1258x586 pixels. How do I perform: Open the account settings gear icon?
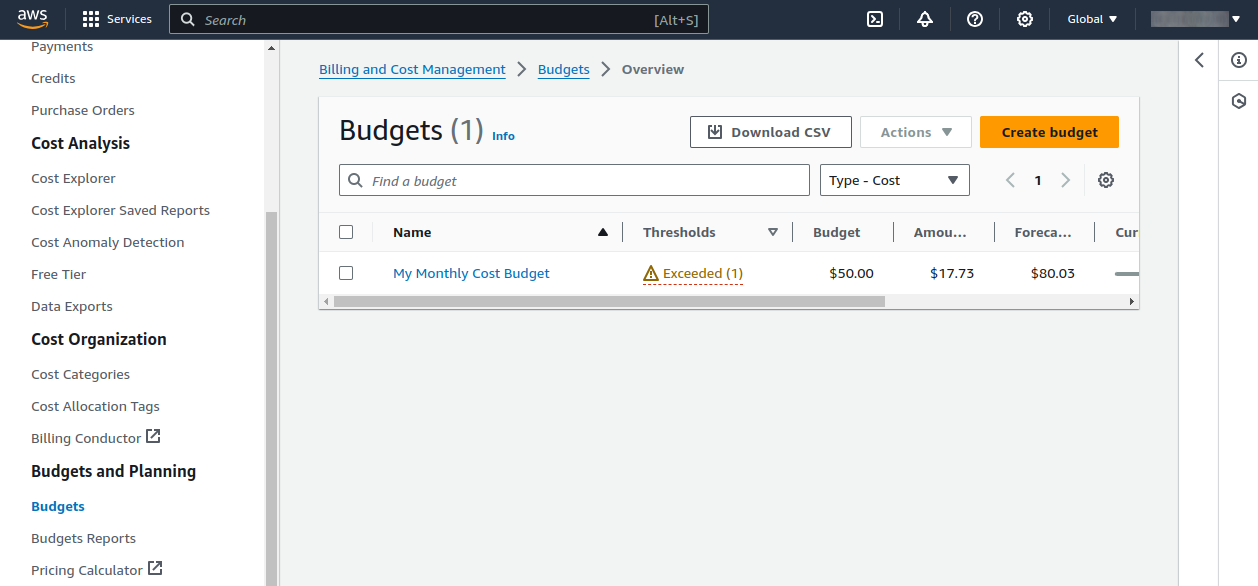coord(1025,19)
